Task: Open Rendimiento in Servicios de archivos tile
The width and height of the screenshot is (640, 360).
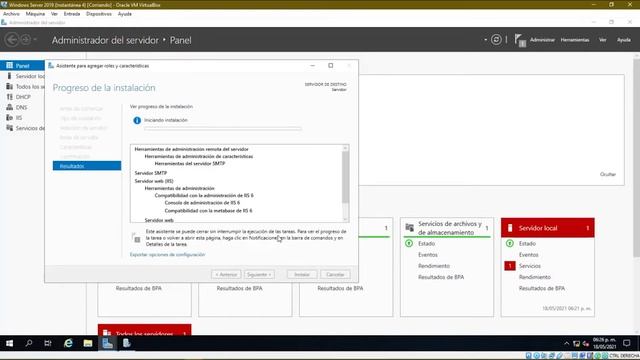Action: 434,266
